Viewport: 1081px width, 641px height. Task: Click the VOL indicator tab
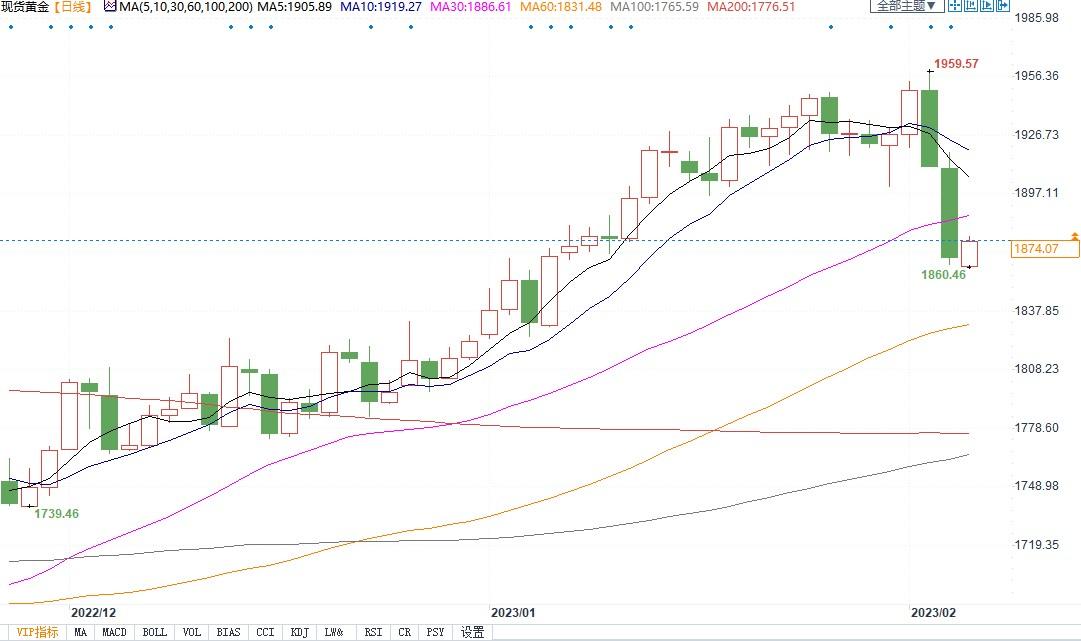pos(192,632)
